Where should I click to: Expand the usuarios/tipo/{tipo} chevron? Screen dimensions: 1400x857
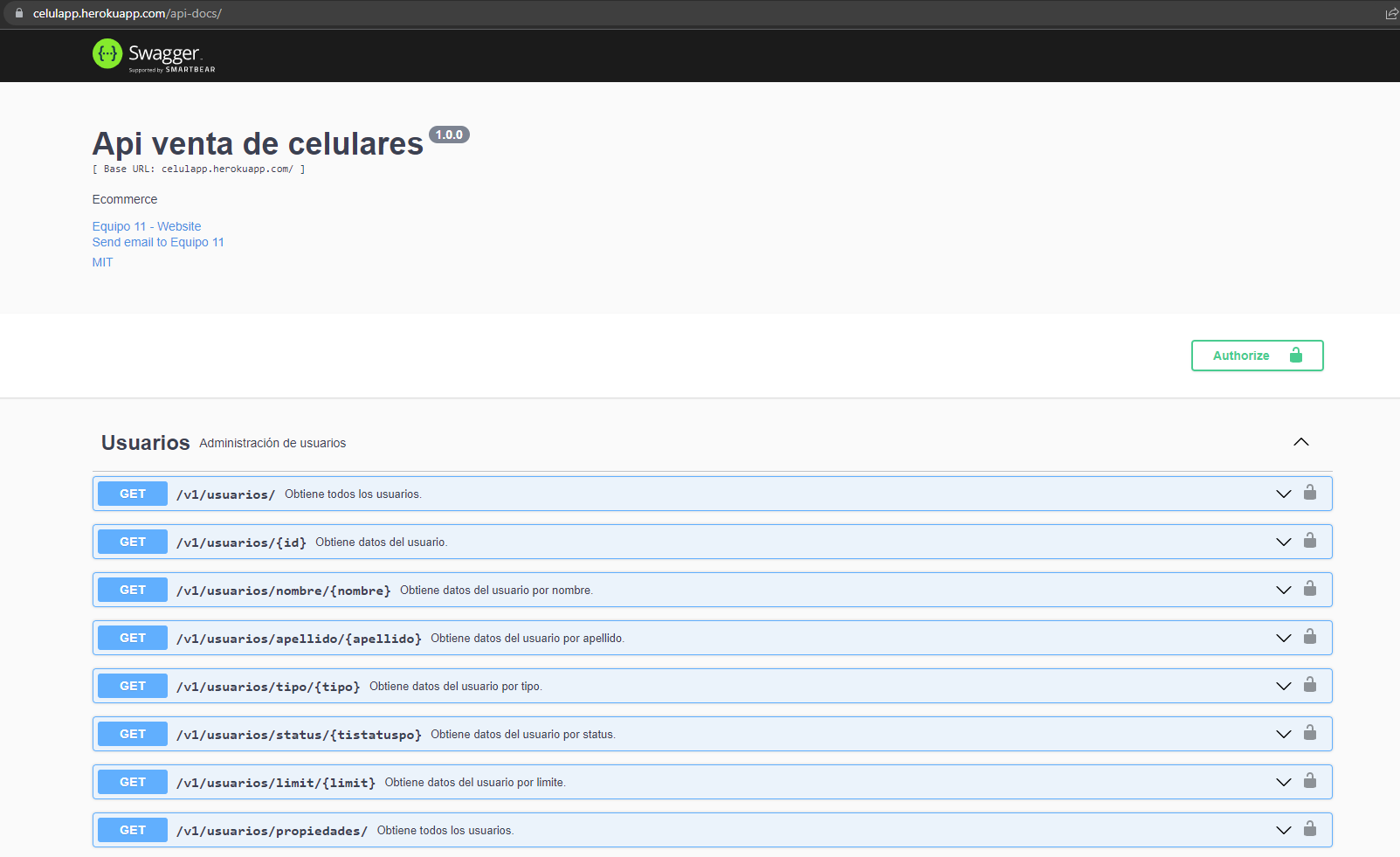(x=1283, y=687)
